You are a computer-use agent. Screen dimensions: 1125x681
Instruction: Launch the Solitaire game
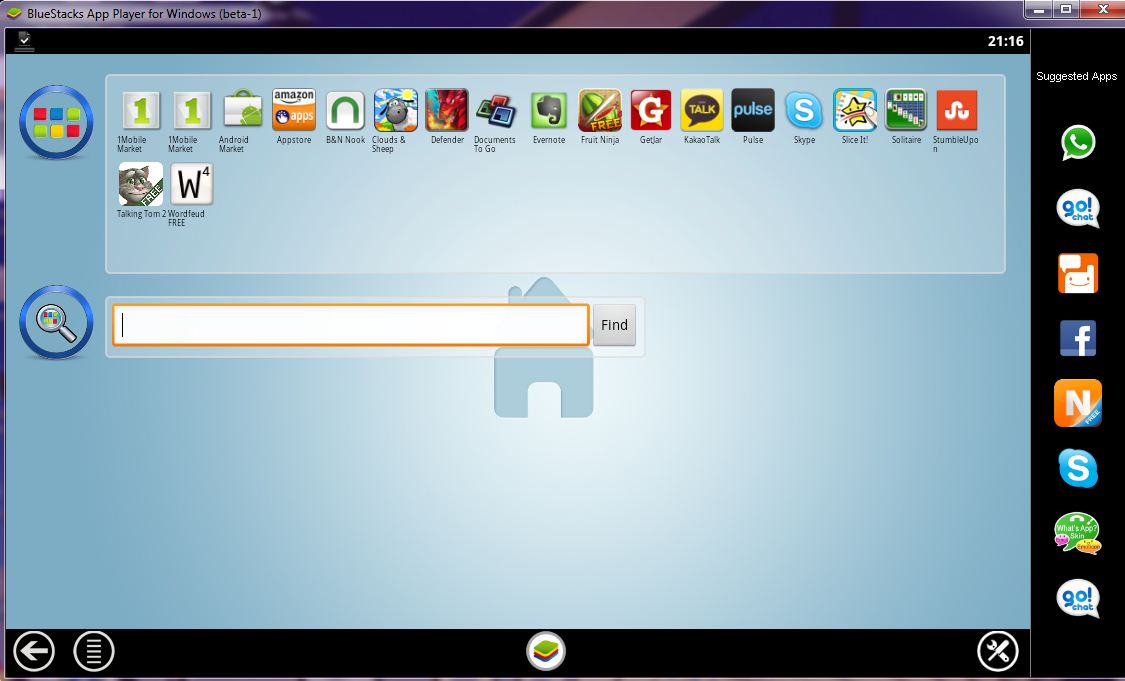click(x=906, y=111)
